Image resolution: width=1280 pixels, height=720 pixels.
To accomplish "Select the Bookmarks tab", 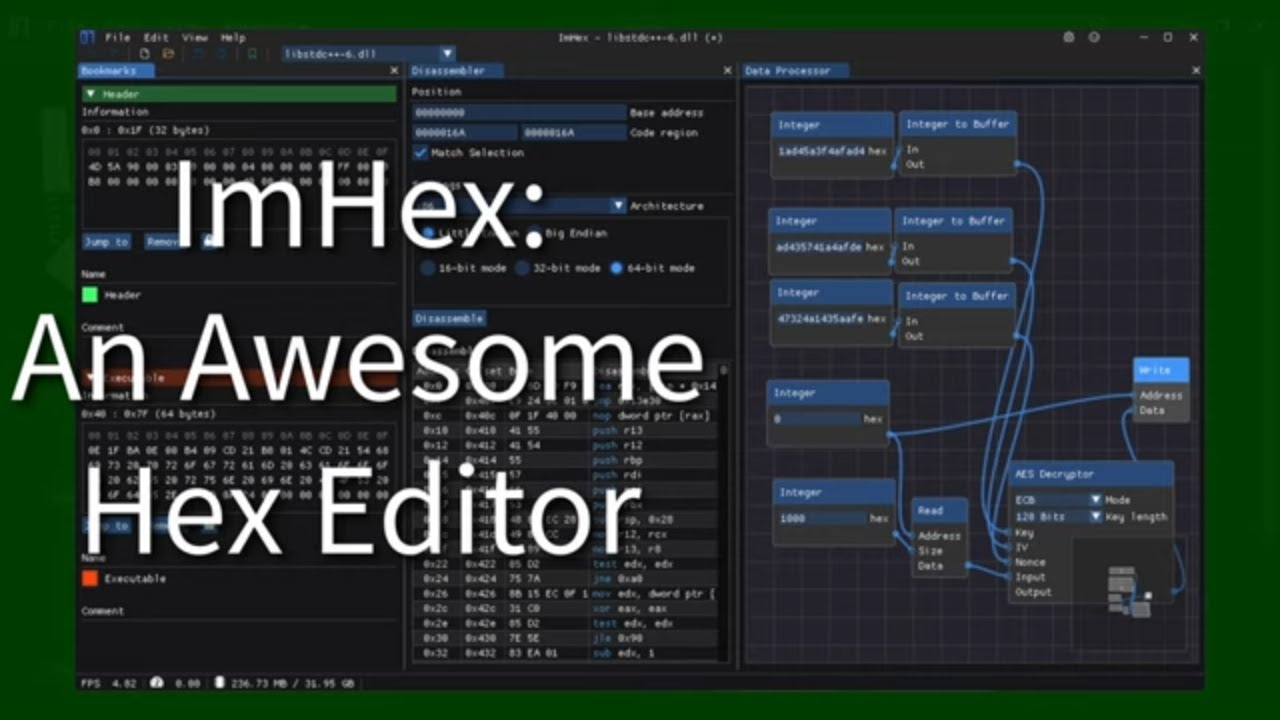I will click(x=115, y=71).
